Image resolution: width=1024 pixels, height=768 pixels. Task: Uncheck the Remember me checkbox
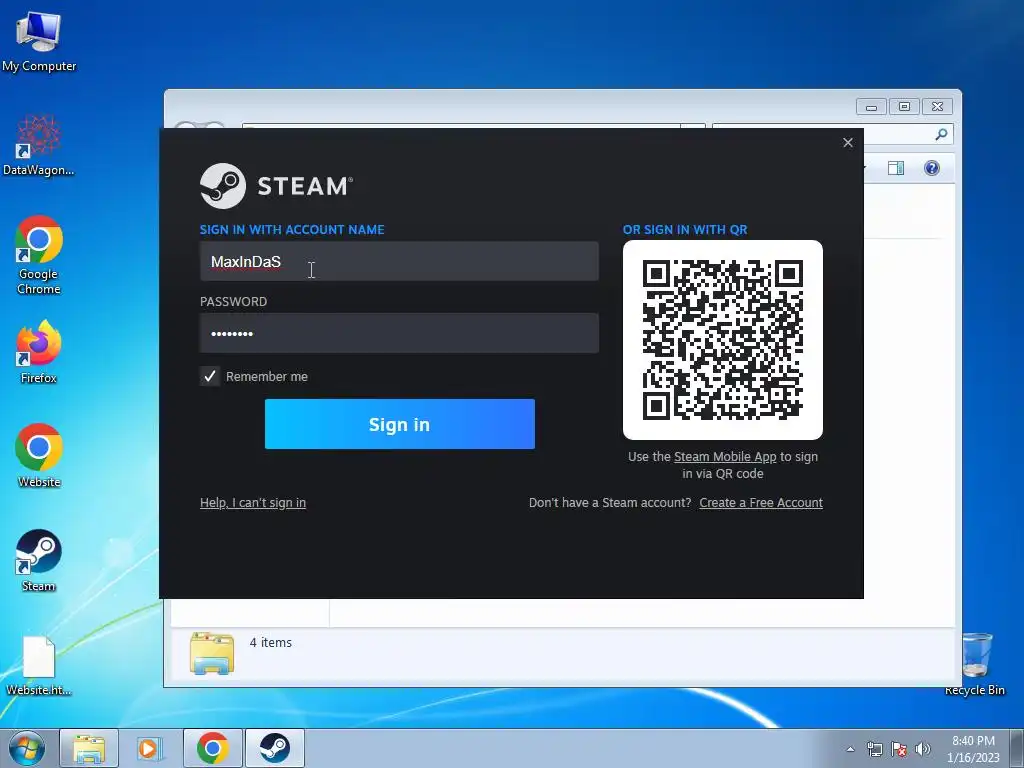pos(210,376)
